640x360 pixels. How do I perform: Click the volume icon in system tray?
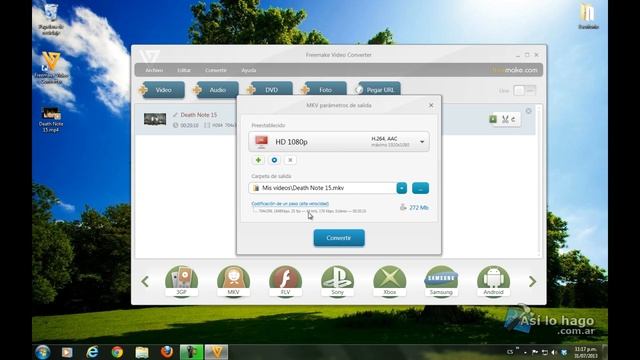pyautogui.click(x=554, y=352)
